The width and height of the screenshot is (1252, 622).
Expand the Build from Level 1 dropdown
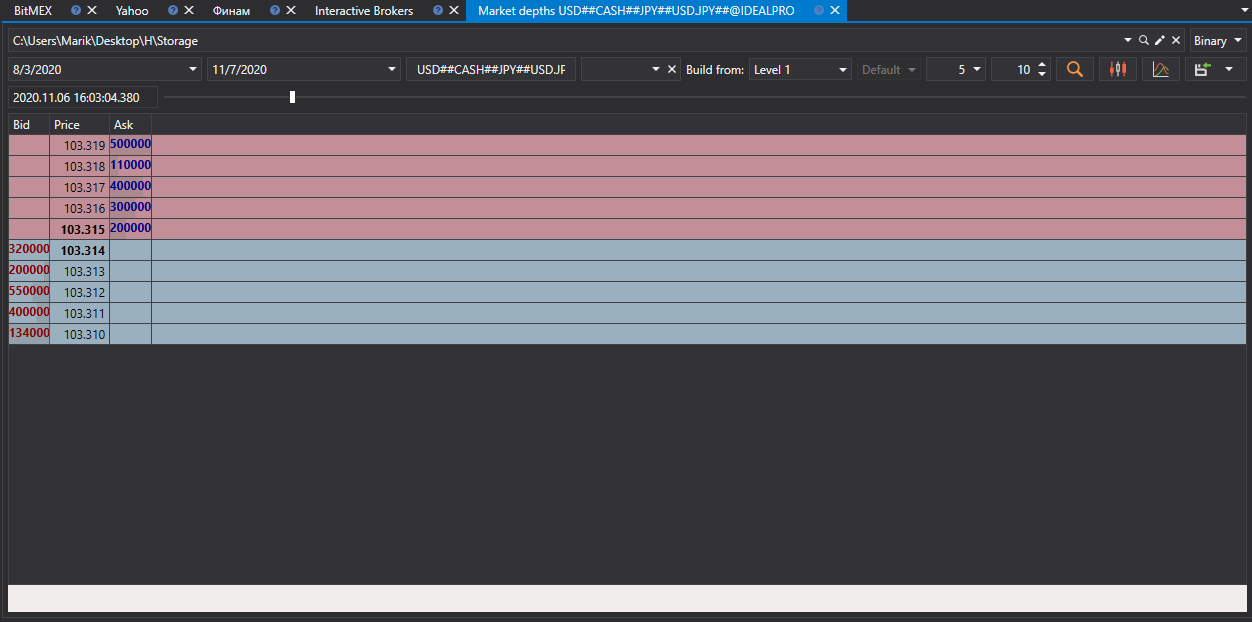pyautogui.click(x=800, y=70)
